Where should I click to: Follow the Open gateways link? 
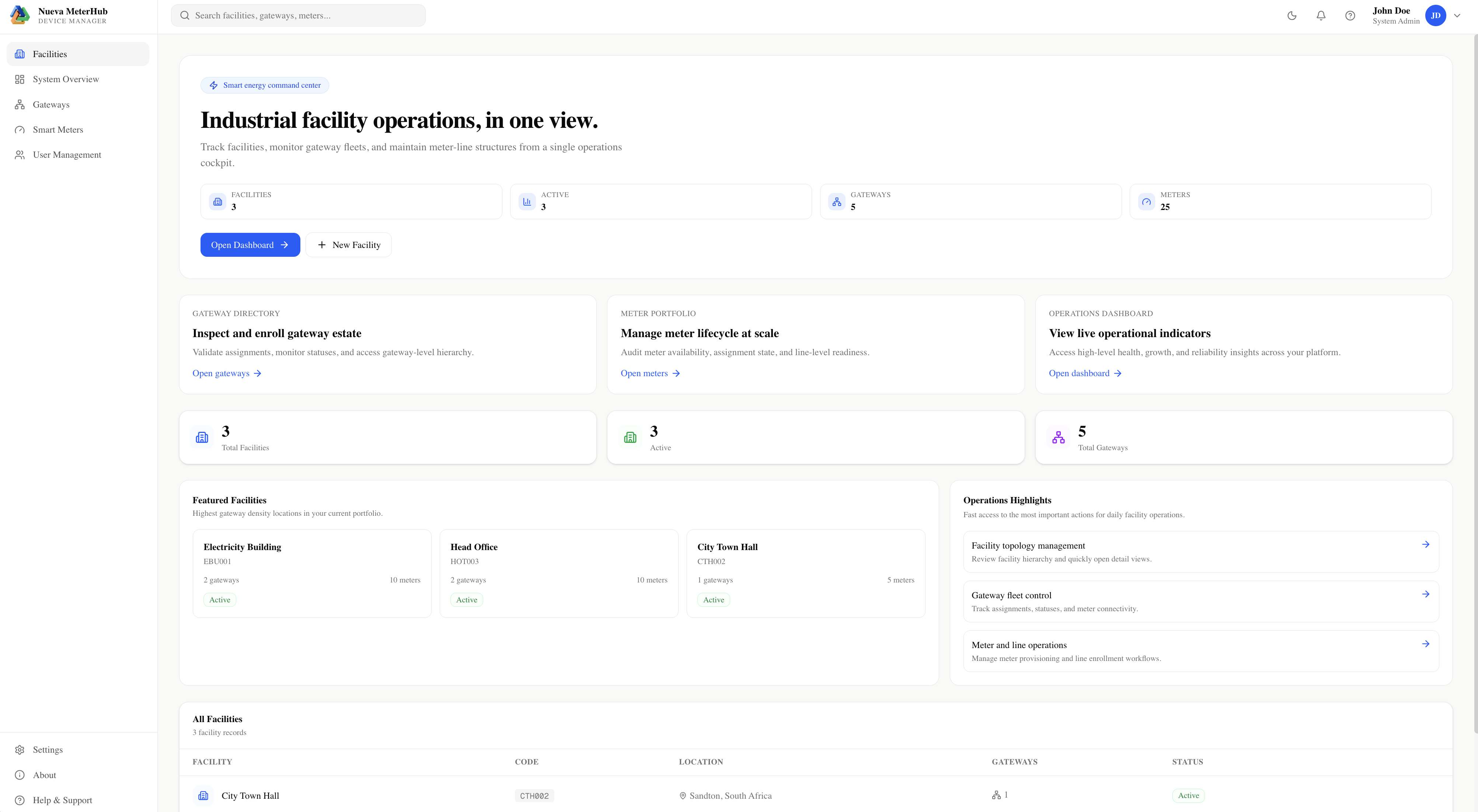(x=227, y=373)
